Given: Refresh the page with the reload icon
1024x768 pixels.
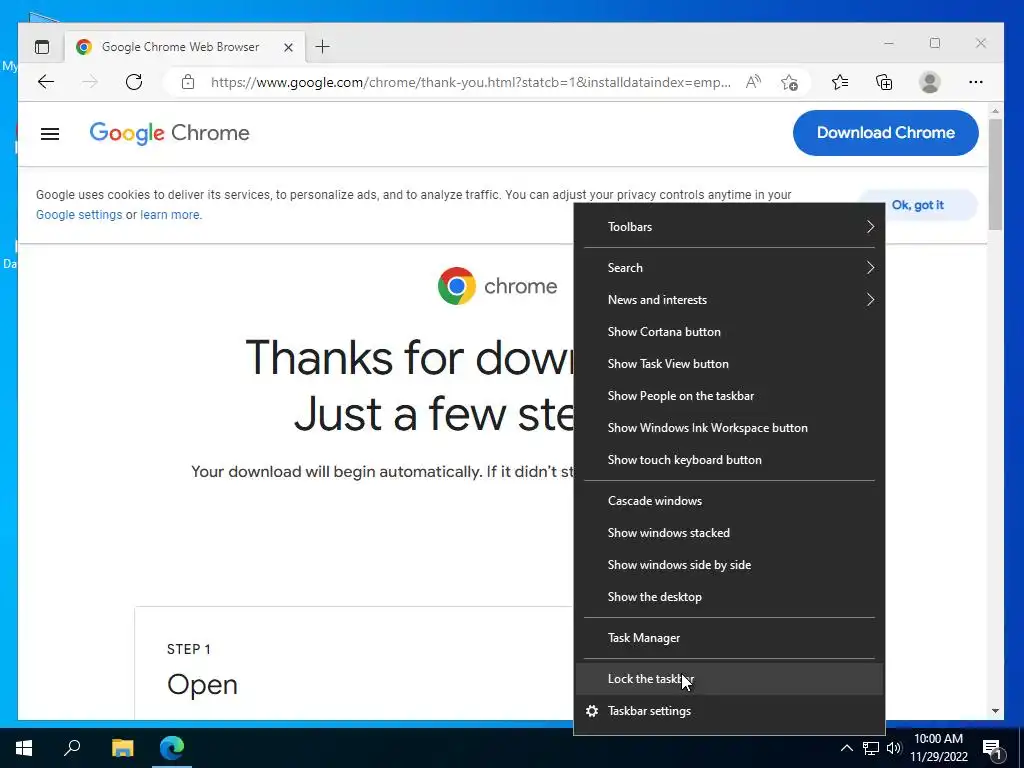Looking at the screenshot, I should [x=134, y=82].
